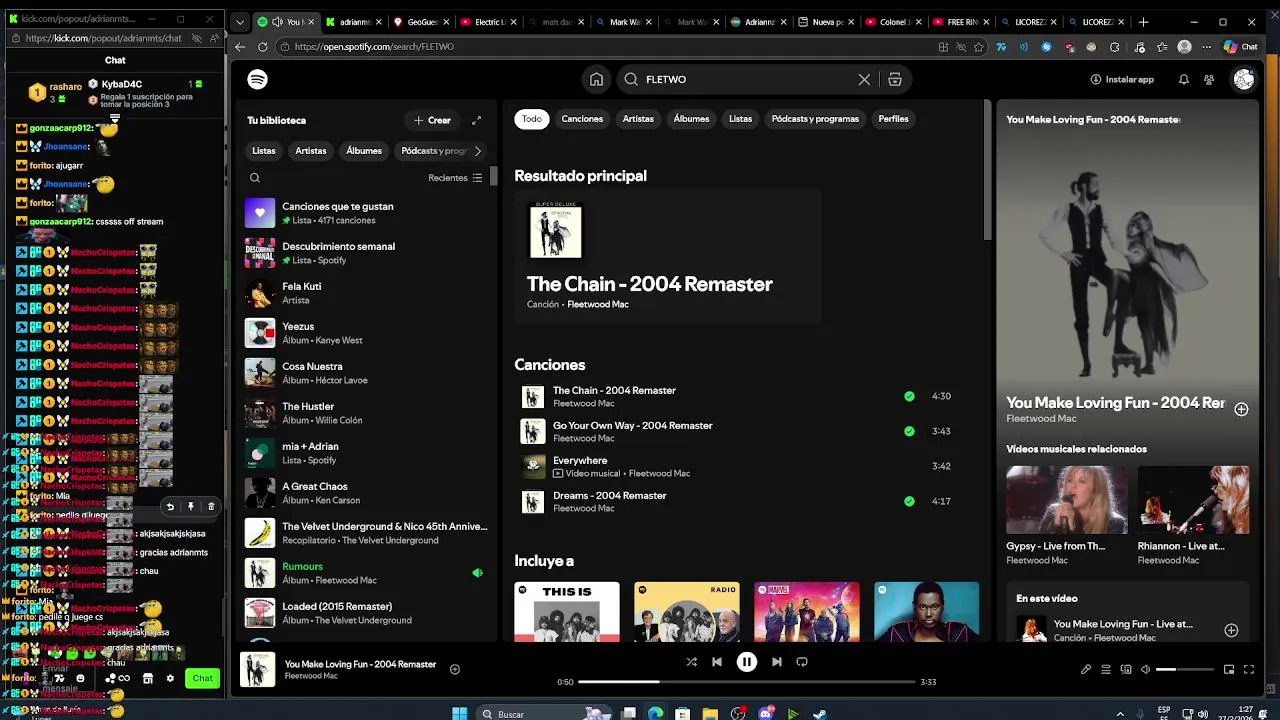Open Yeezus album in library

click(x=367, y=333)
